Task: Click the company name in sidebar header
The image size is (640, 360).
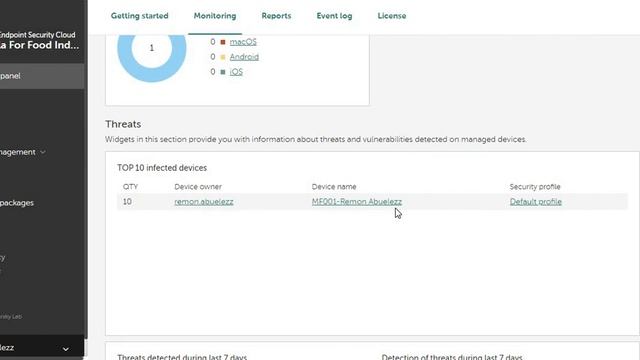Action: [40, 45]
